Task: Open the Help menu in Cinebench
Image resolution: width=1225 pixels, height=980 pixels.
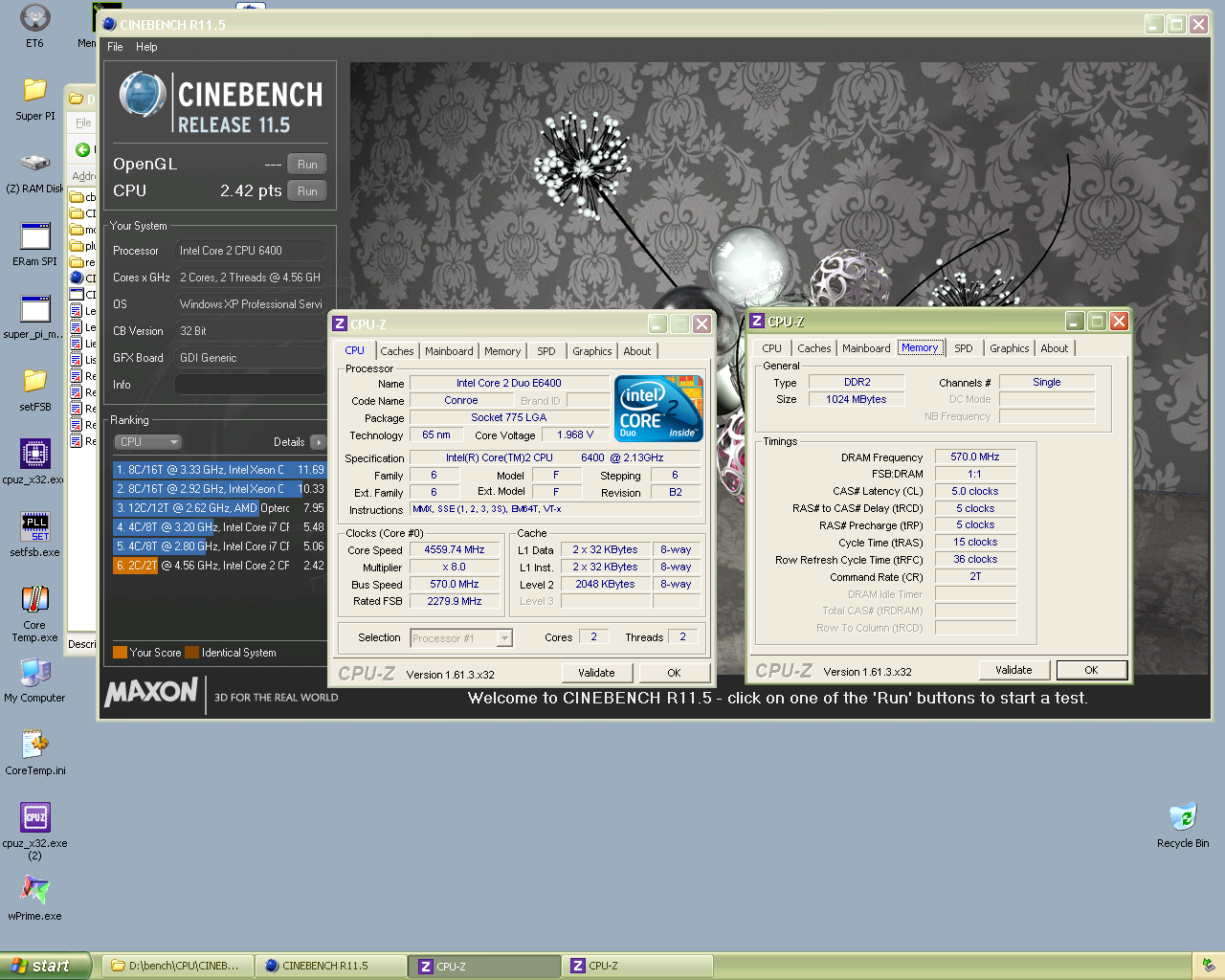Action: point(146,47)
